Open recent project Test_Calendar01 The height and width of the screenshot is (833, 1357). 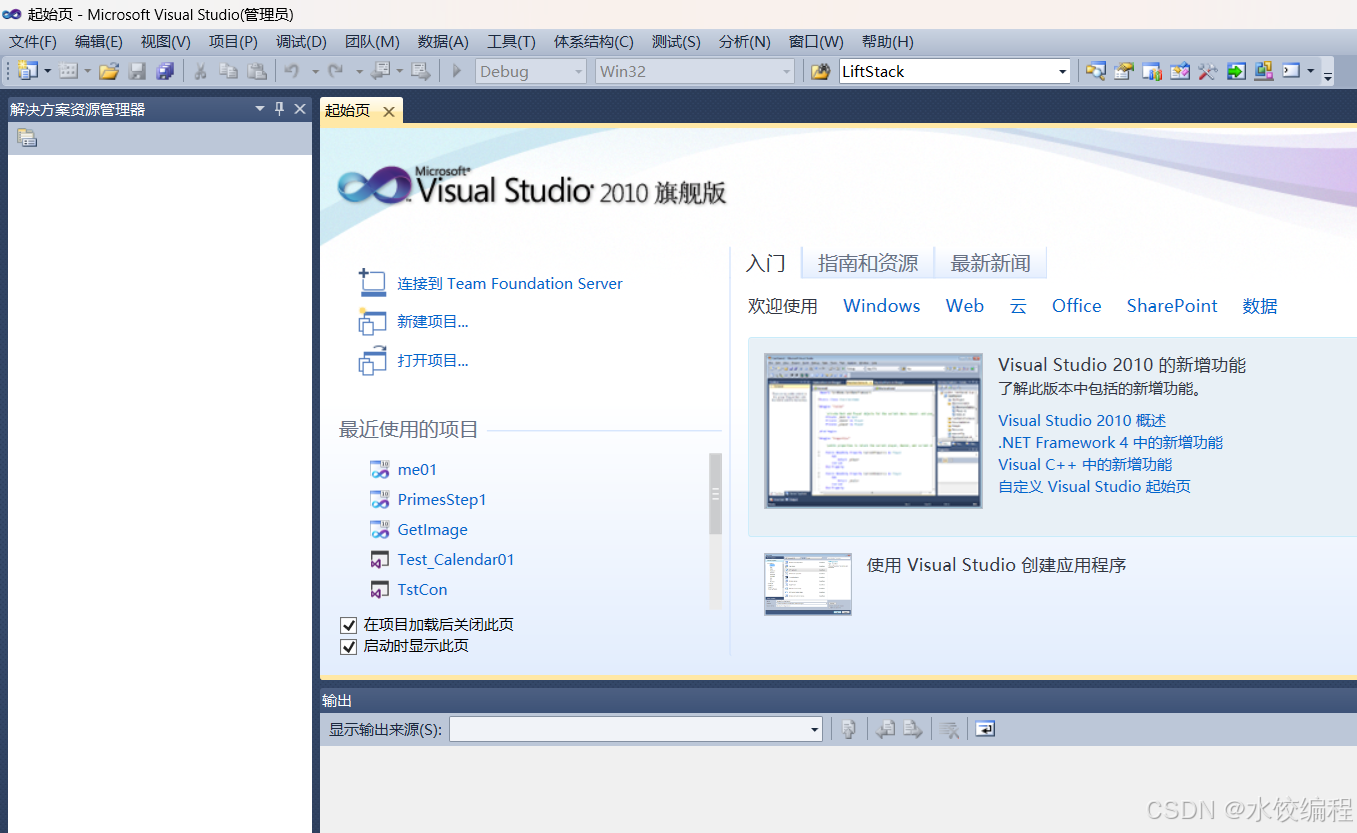tap(456, 560)
